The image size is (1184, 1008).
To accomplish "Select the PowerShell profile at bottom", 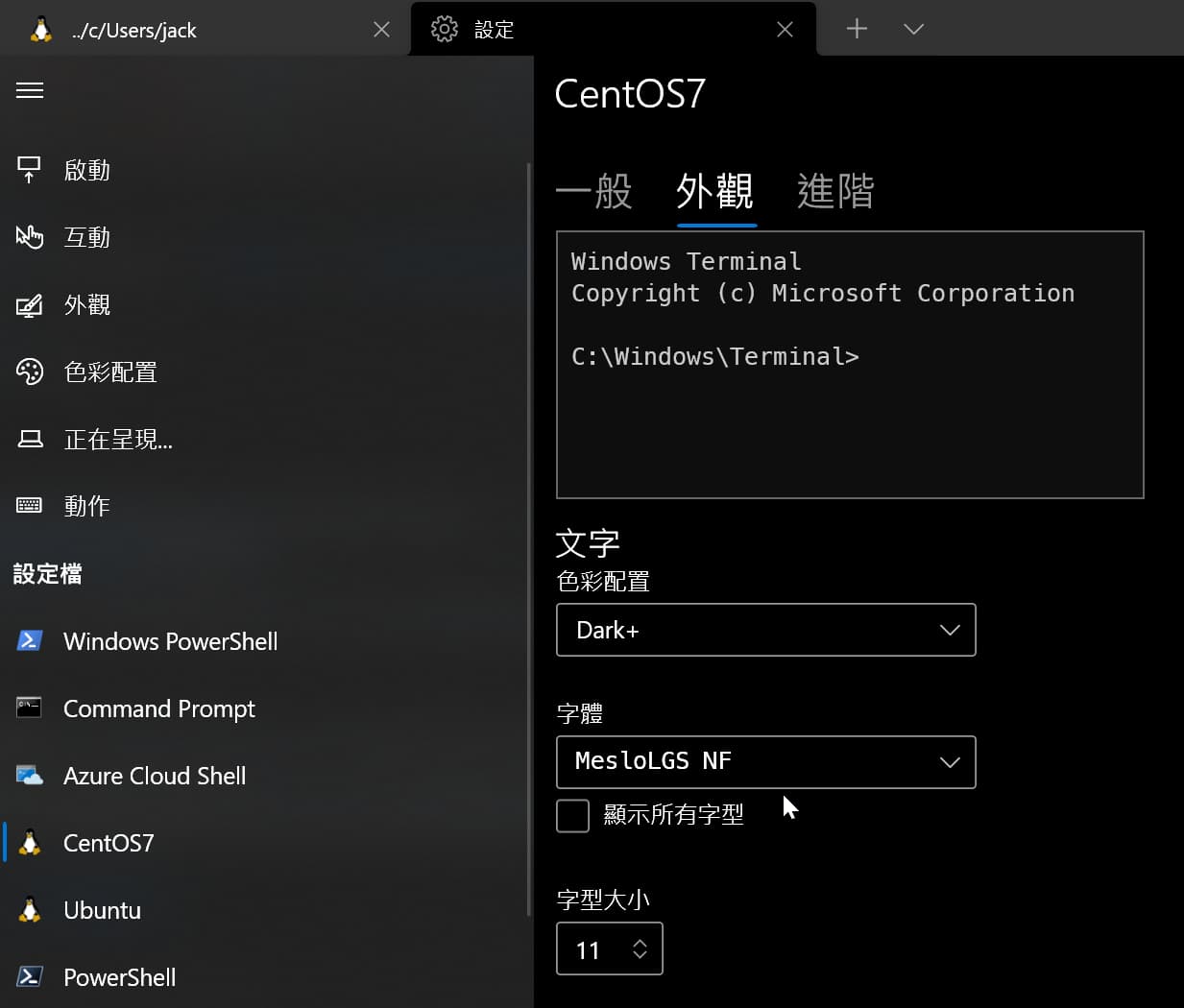I will 264,976.
